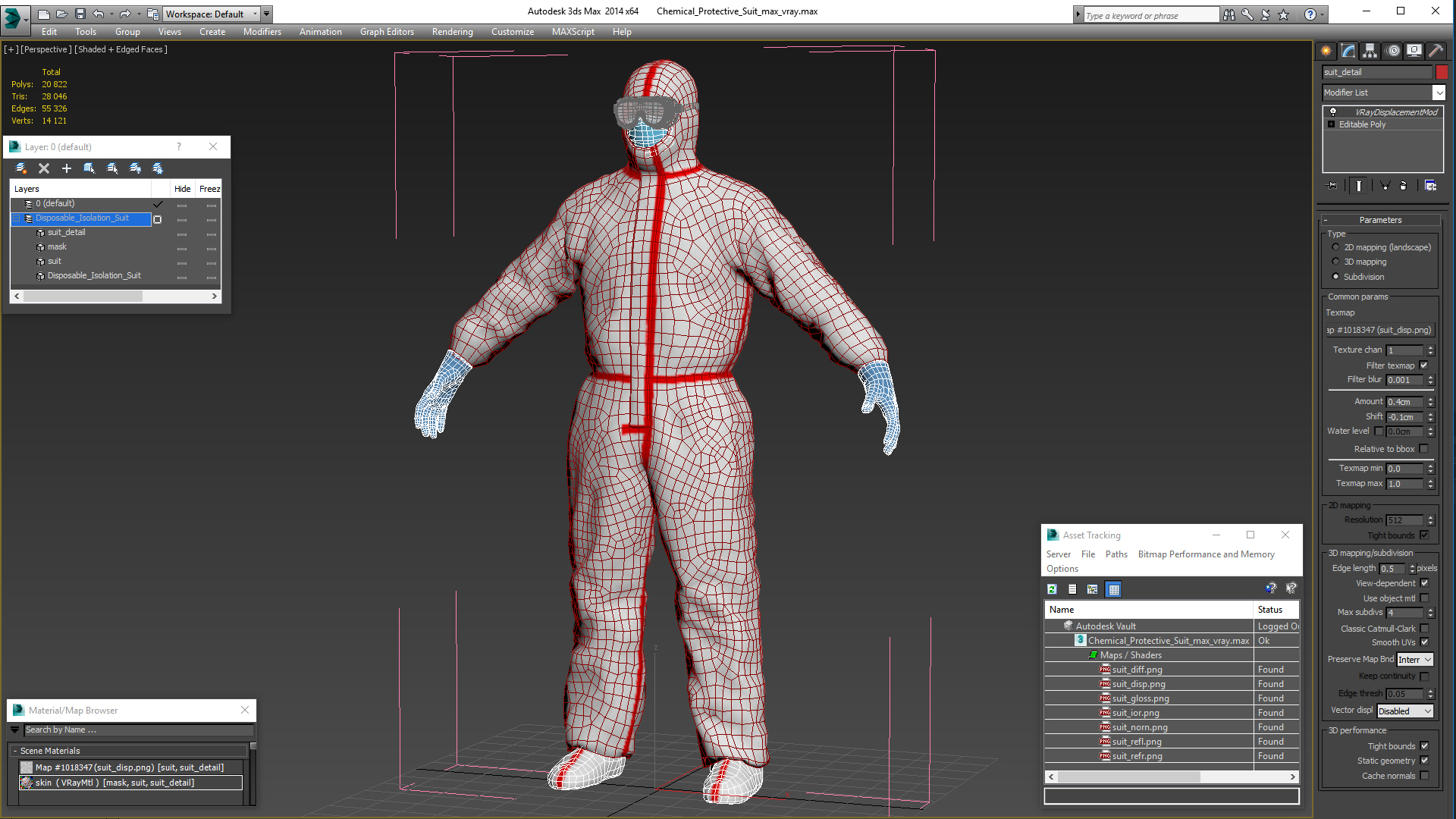Open the Workspace: Default dropdown

(x=212, y=14)
